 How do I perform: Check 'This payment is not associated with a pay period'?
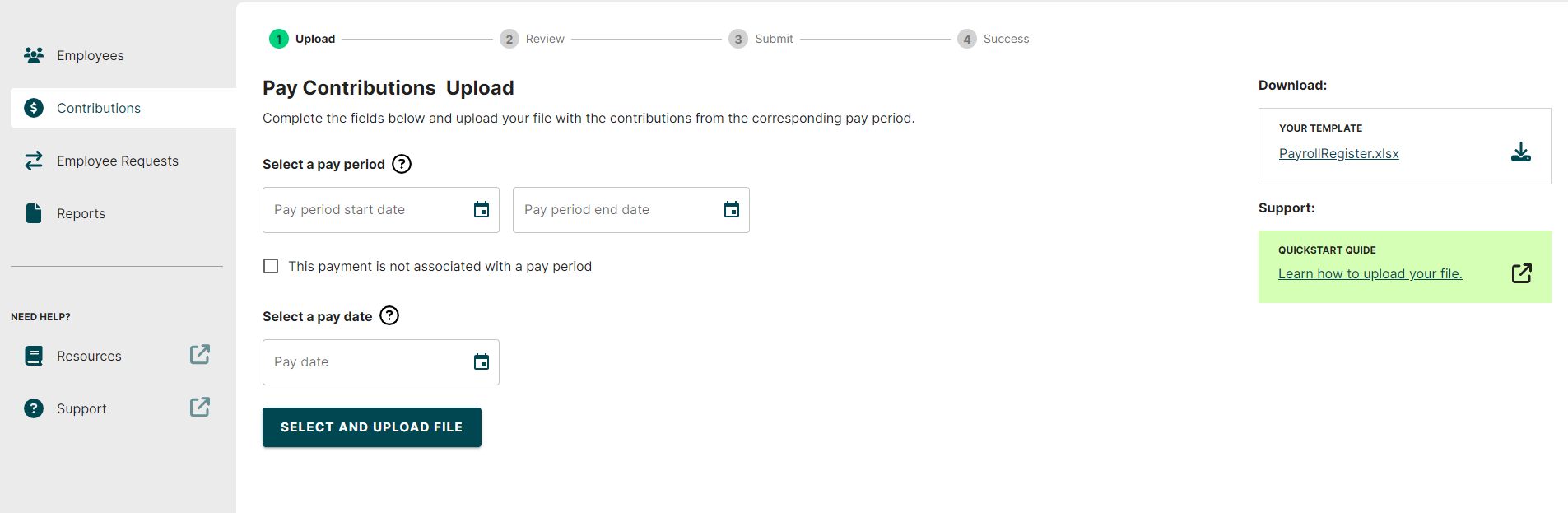(271, 266)
